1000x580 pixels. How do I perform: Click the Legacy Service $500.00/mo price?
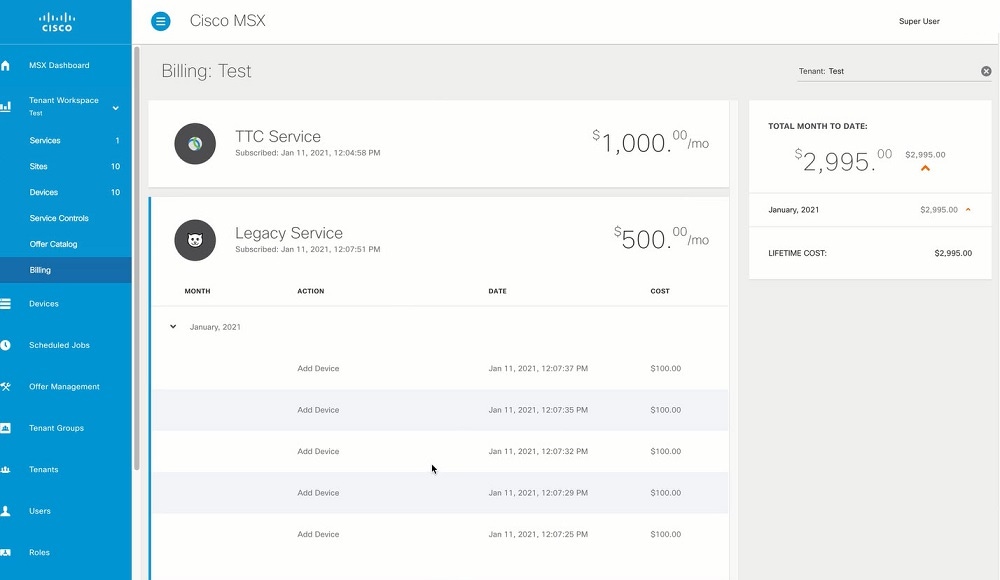click(661, 238)
